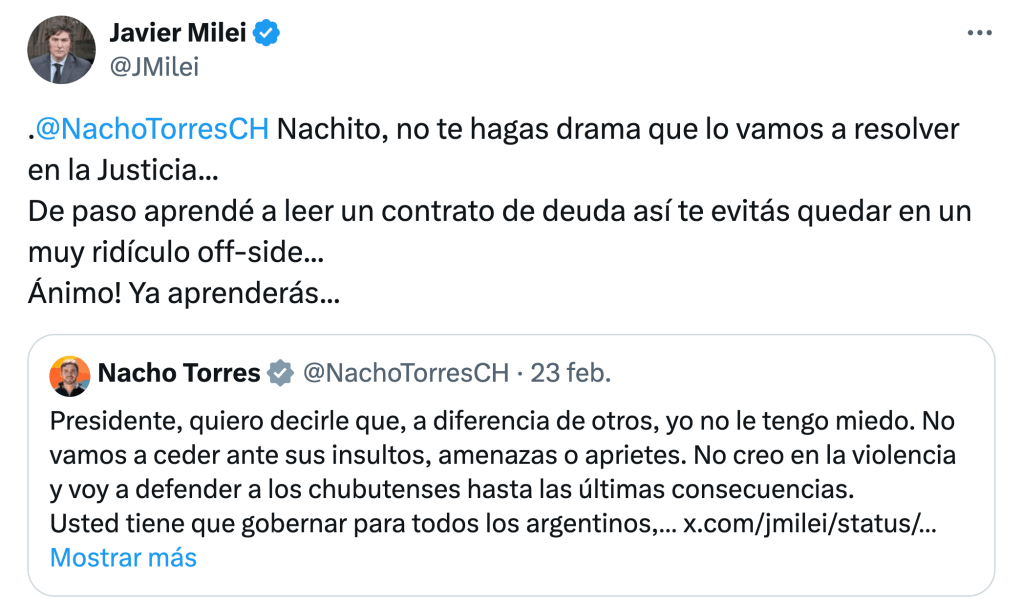1022x609 pixels.
Task: Click the @NachoTorresCH handle in the quoted header
Action: (405, 374)
